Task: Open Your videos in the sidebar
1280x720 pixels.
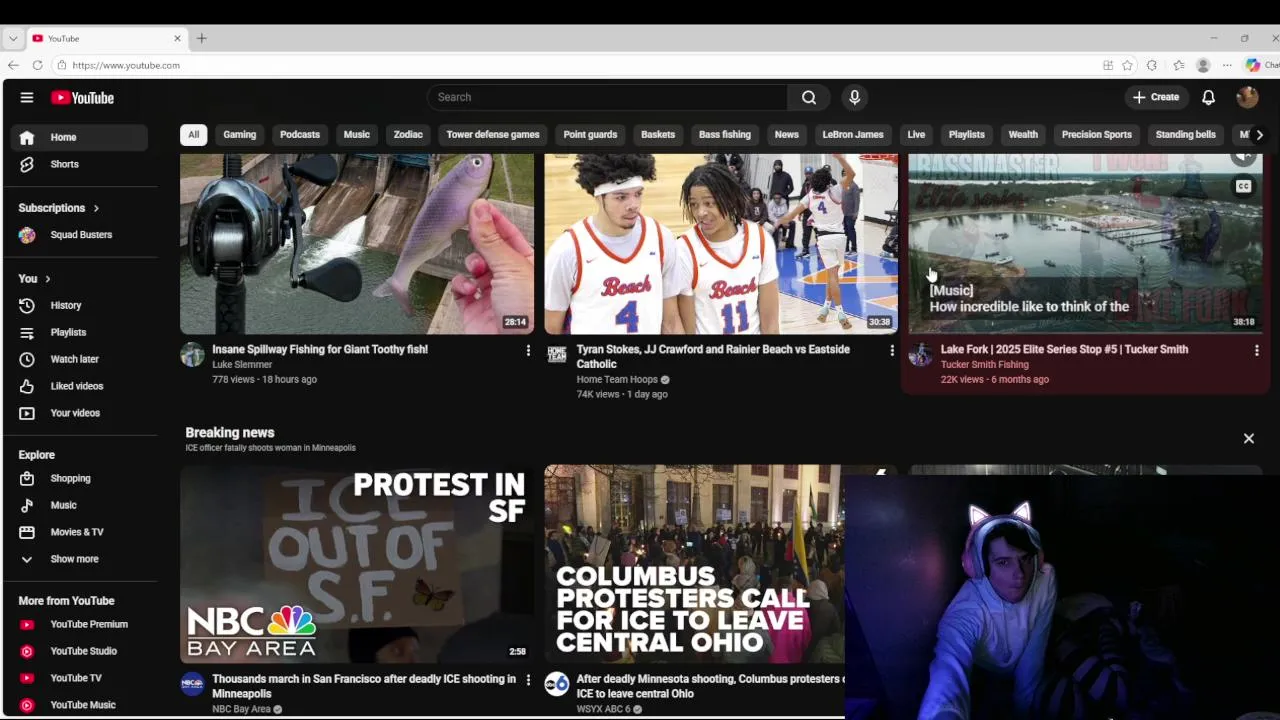Action: tap(80, 413)
